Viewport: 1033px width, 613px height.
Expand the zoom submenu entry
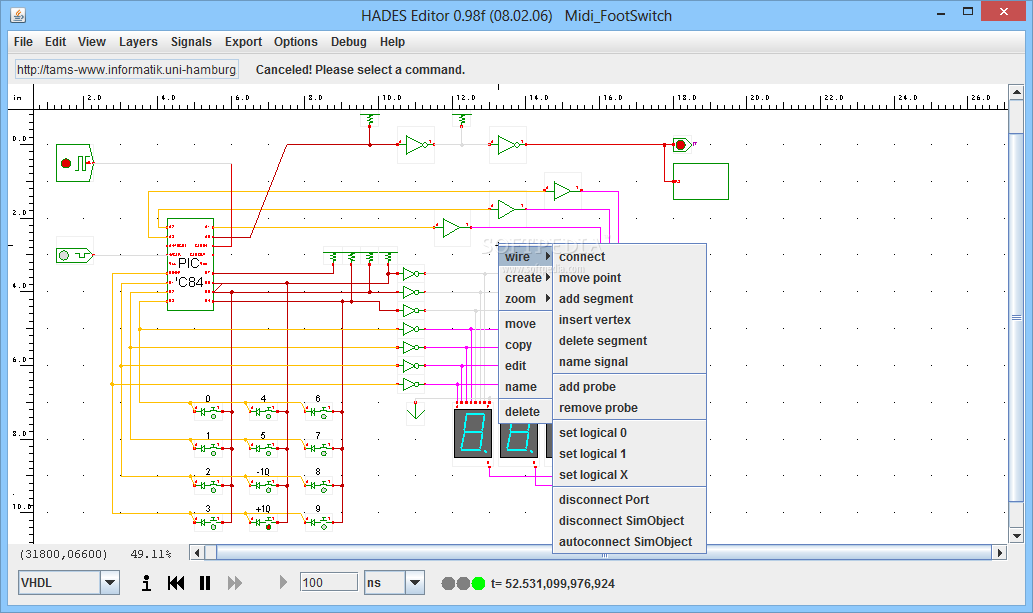[526, 299]
